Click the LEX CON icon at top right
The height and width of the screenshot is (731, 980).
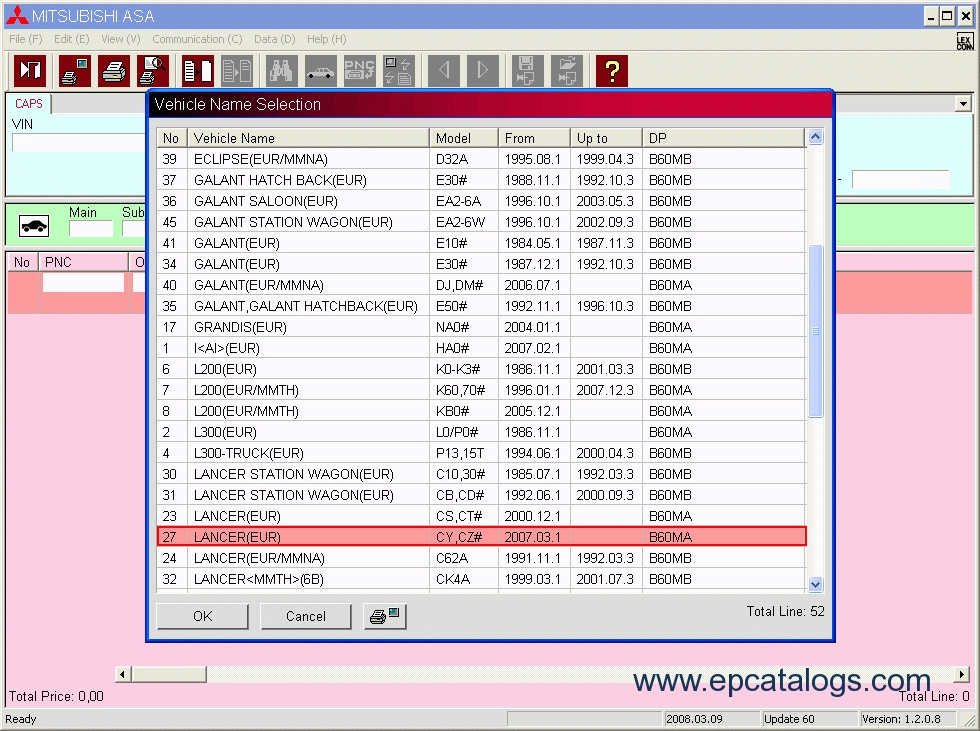(964, 41)
